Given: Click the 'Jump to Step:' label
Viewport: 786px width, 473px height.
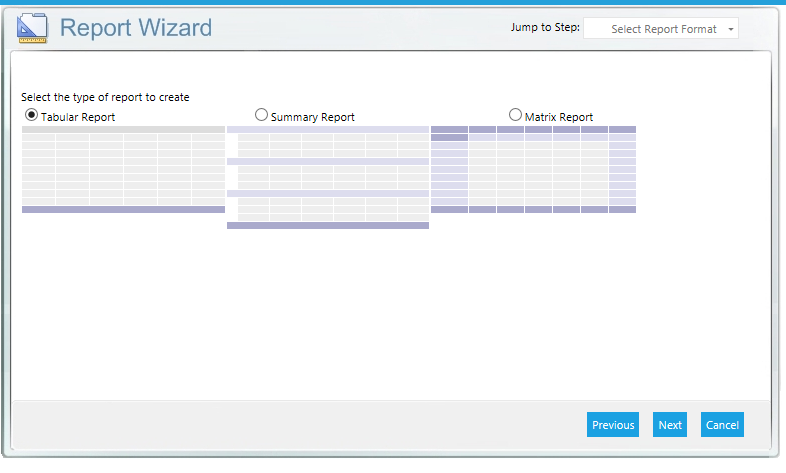Looking at the screenshot, I should click(x=545, y=28).
